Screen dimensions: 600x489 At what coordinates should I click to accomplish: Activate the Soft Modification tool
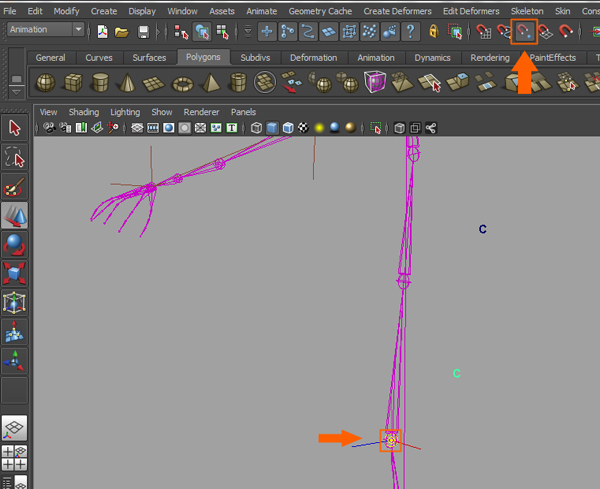(15, 332)
